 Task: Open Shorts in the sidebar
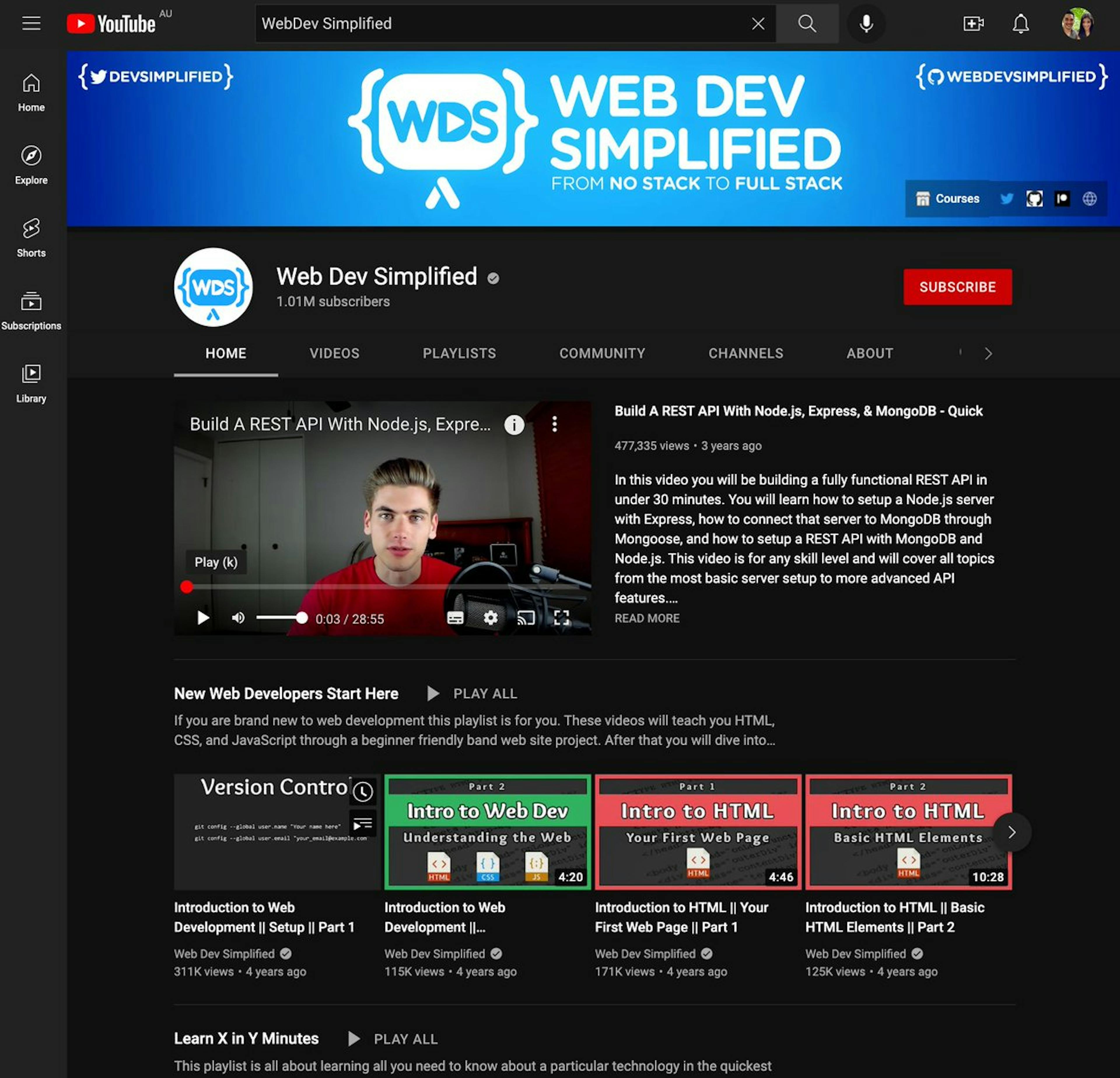(32, 238)
